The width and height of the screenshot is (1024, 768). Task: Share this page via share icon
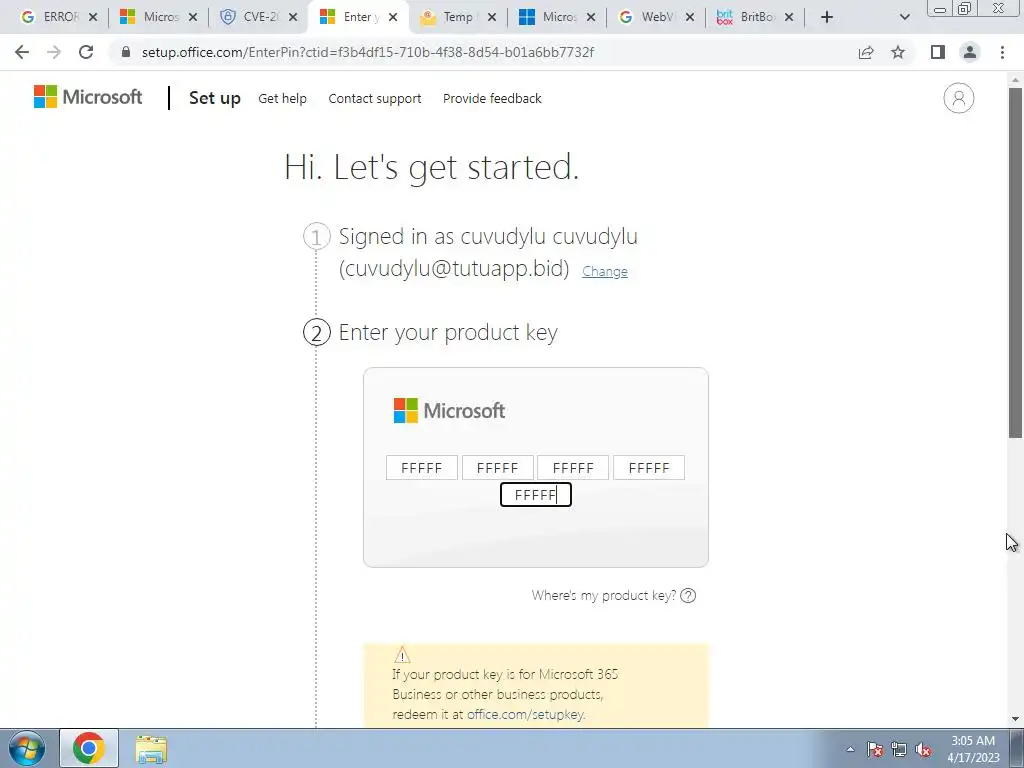pyautogui.click(x=866, y=52)
